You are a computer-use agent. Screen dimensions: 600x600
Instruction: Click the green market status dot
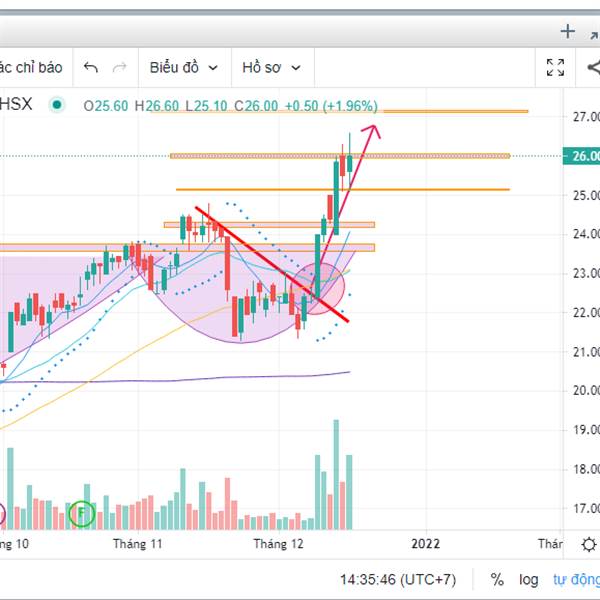click(x=57, y=104)
